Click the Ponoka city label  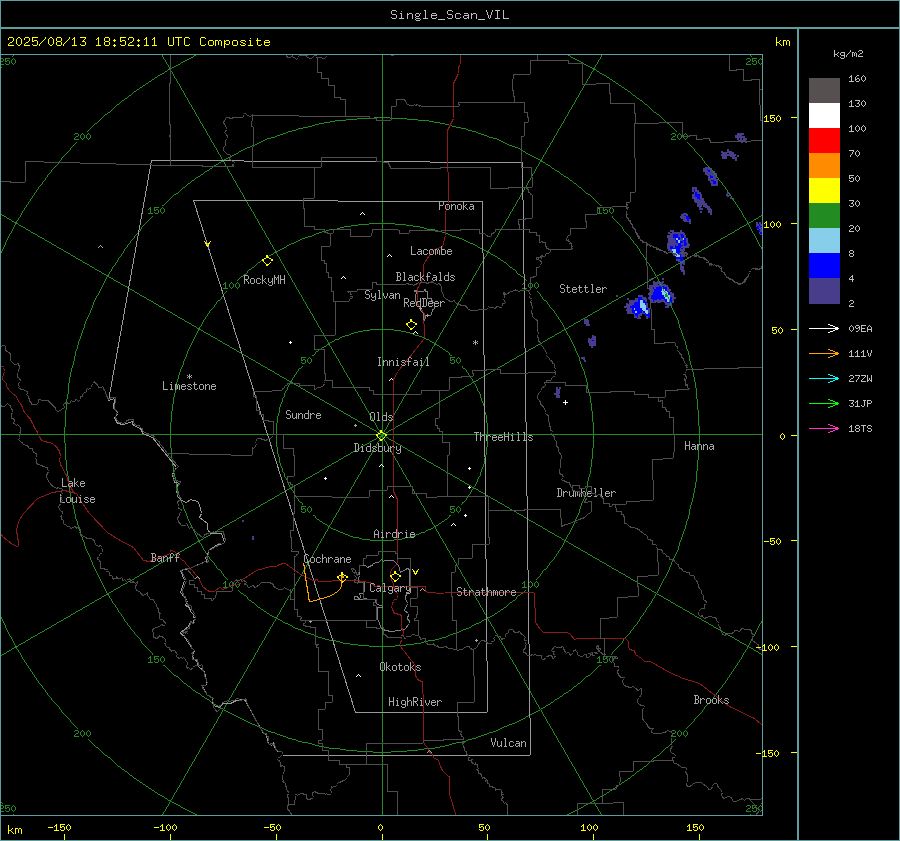click(x=456, y=206)
